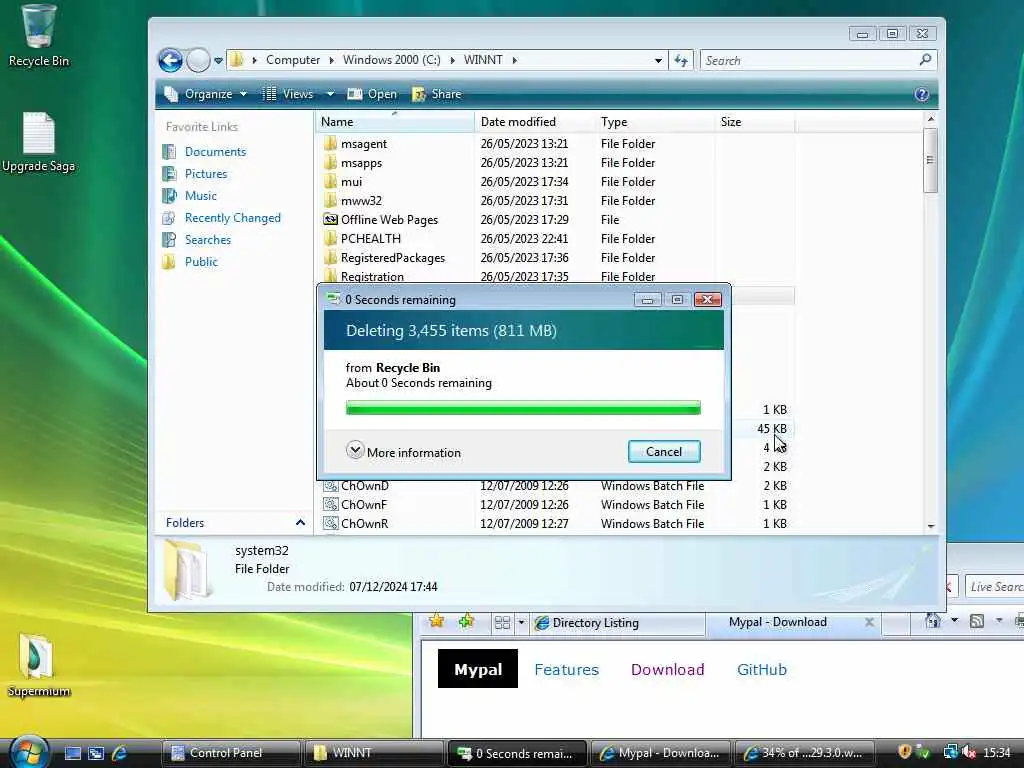Click the Windows 2000 (C:) breadcrumb segment

pos(392,60)
